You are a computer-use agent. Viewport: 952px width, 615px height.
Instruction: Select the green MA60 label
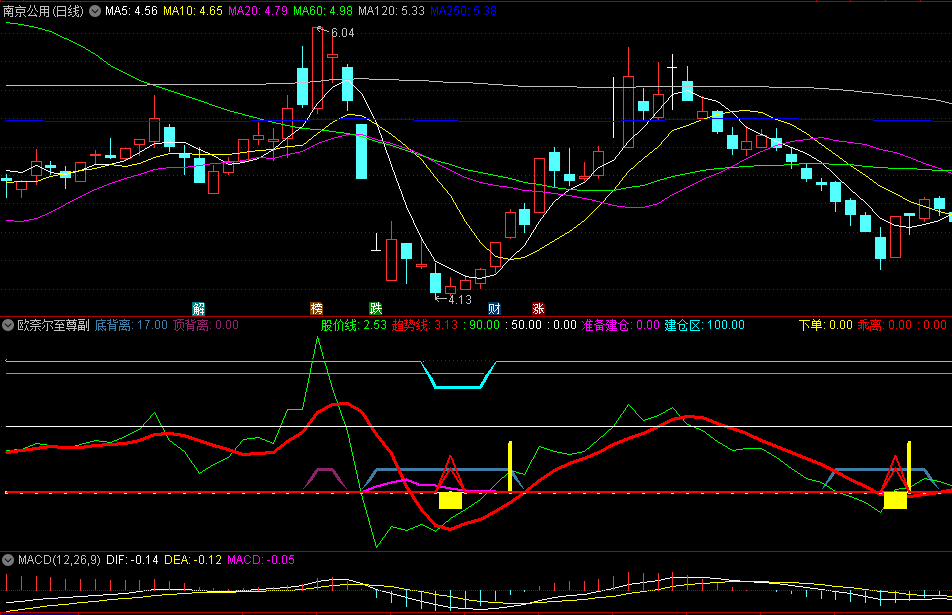coord(324,11)
